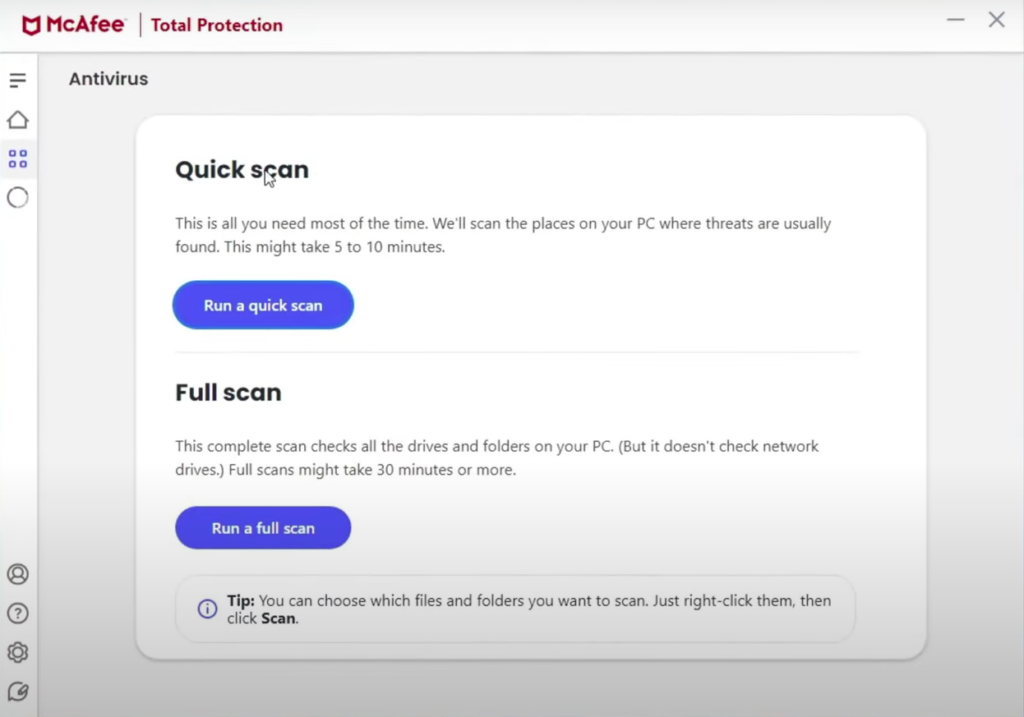Viewport: 1024px width, 717px height.
Task: Click the Tip banner about scanning folders
Action: (x=513, y=608)
